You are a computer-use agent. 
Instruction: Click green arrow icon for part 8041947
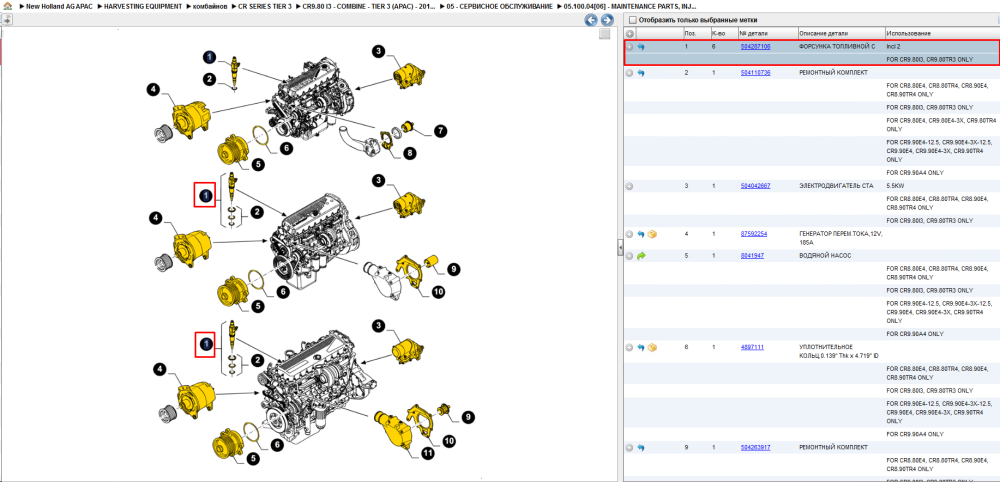tap(641, 256)
